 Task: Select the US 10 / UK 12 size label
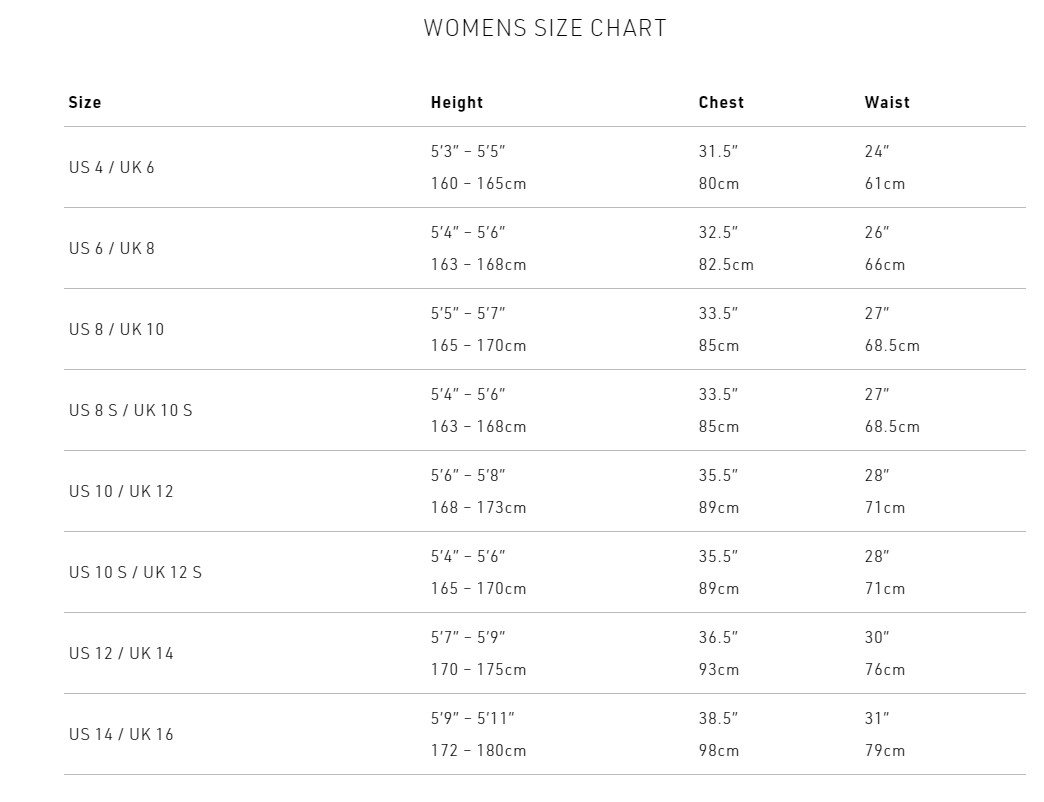point(121,492)
